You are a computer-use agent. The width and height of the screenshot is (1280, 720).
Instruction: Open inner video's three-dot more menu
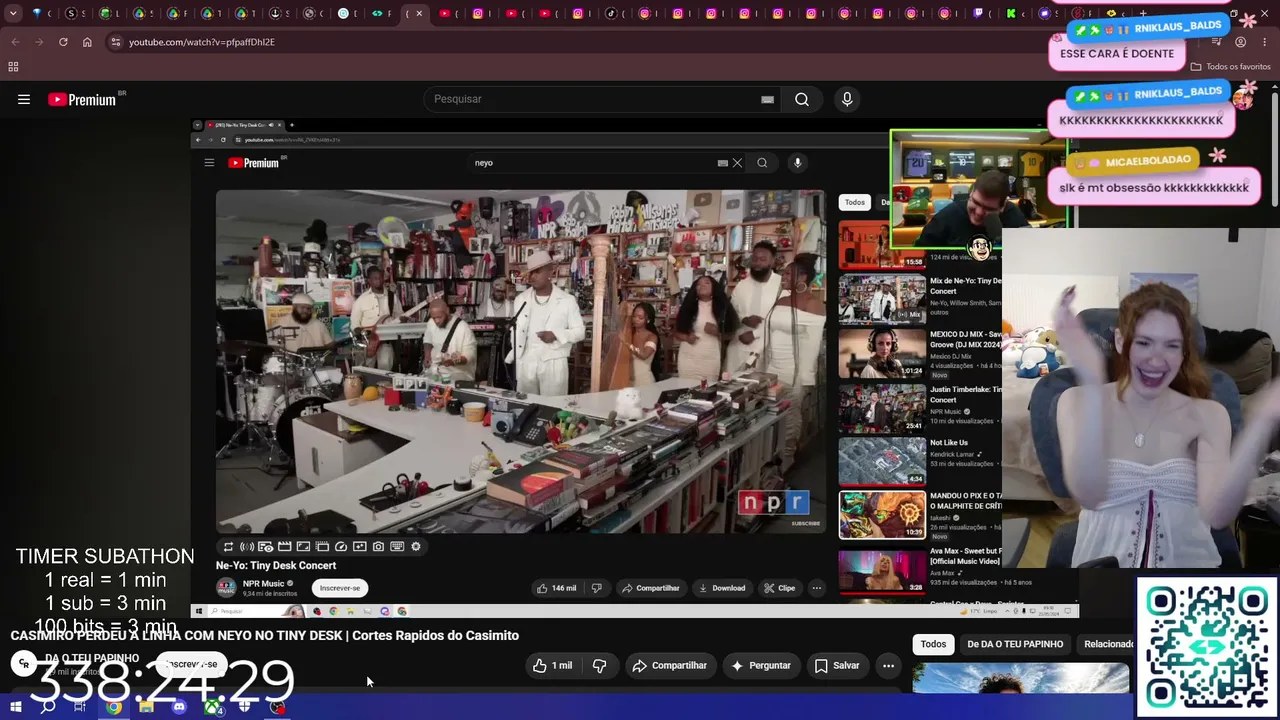click(817, 588)
